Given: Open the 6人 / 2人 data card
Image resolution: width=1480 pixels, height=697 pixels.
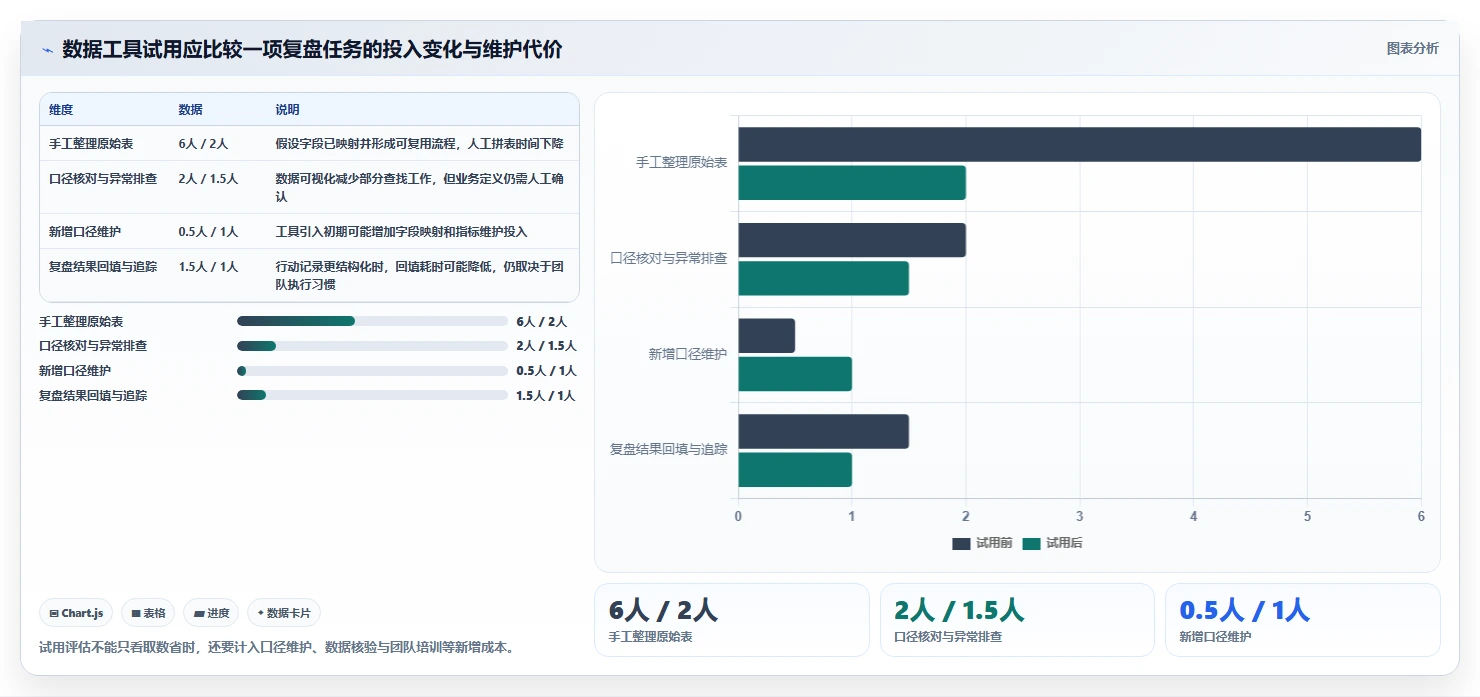Looking at the screenshot, I should pyautogui.click(x=732, y=620).
